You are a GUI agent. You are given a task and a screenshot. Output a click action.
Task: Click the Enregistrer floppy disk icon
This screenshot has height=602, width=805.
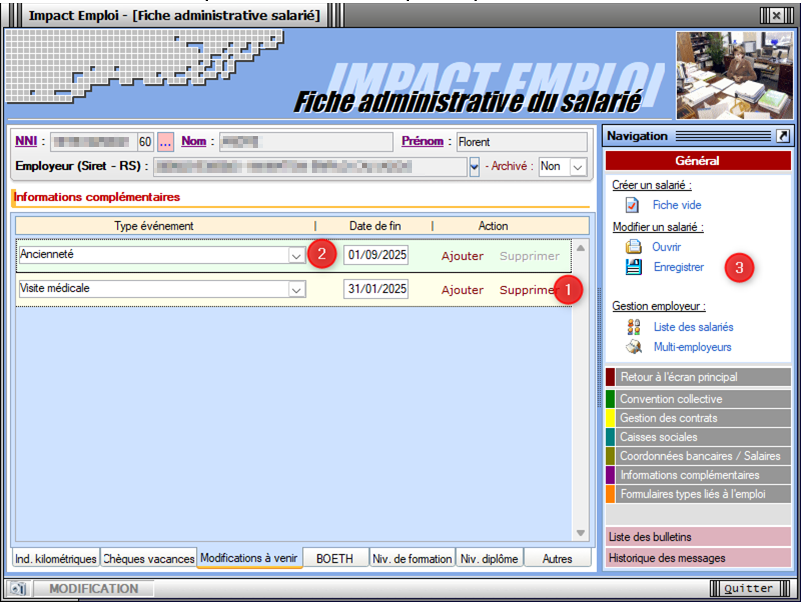632,267
